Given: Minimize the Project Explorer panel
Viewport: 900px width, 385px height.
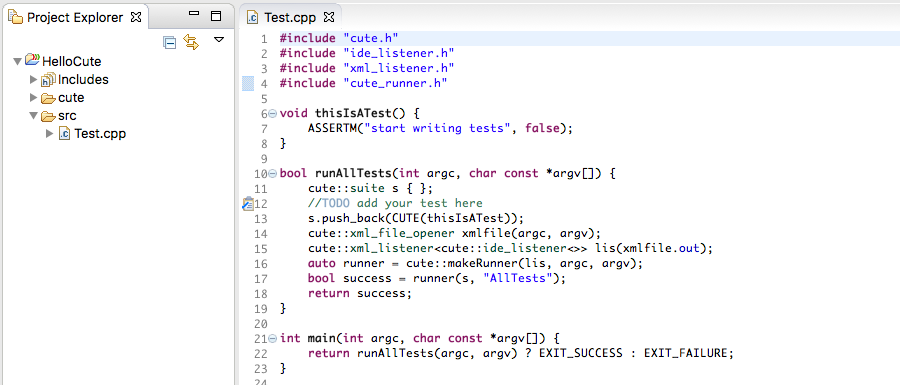Looking at the screenshot, I should tap(195, 14).
